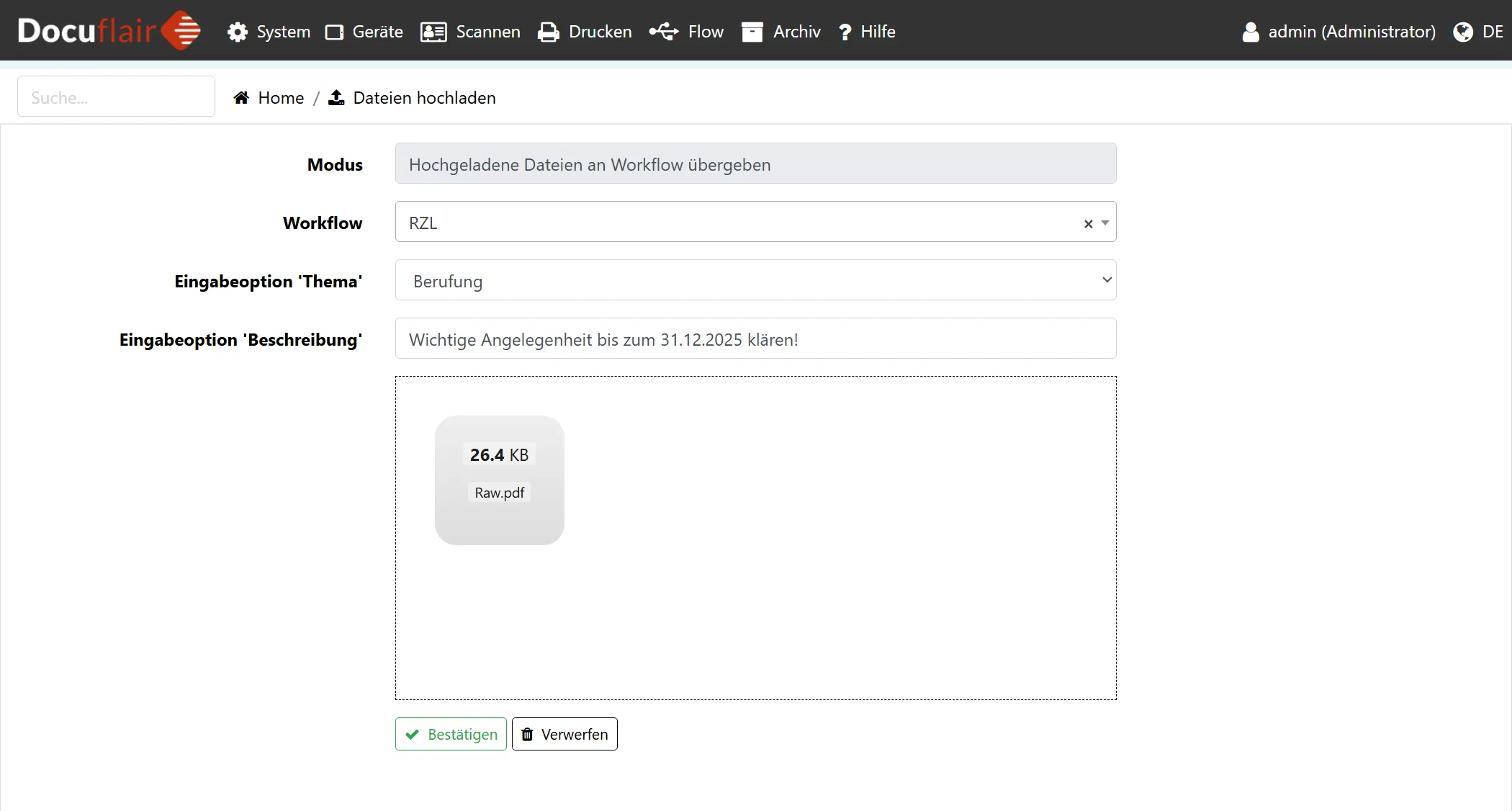Viewport: 1512px width, 811px height.
Task: Focus the Suche search field
Action: 116,97
